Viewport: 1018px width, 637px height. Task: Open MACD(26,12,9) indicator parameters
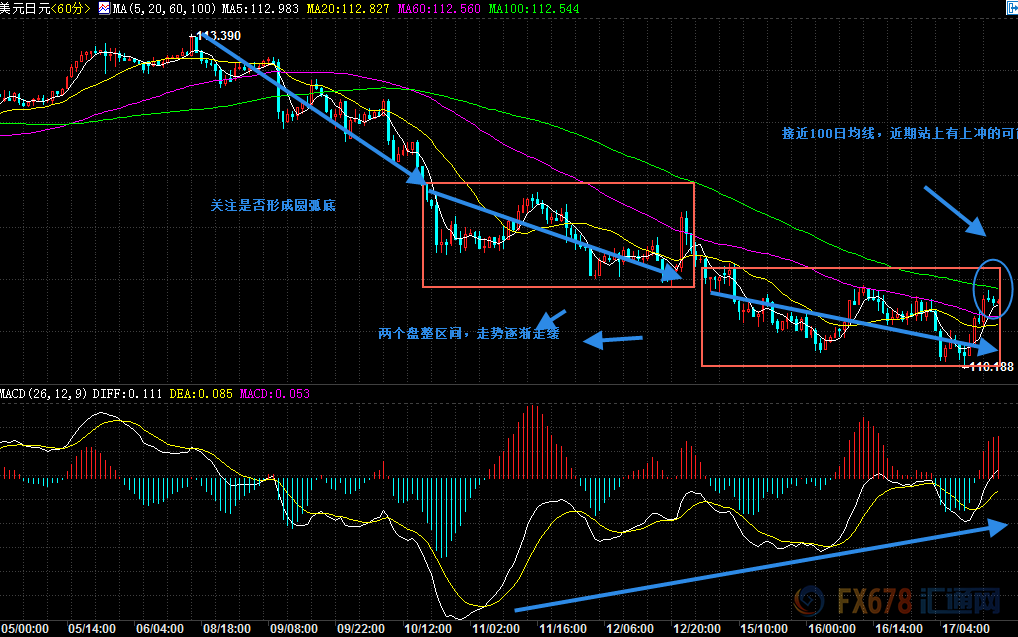pos(44,394)
